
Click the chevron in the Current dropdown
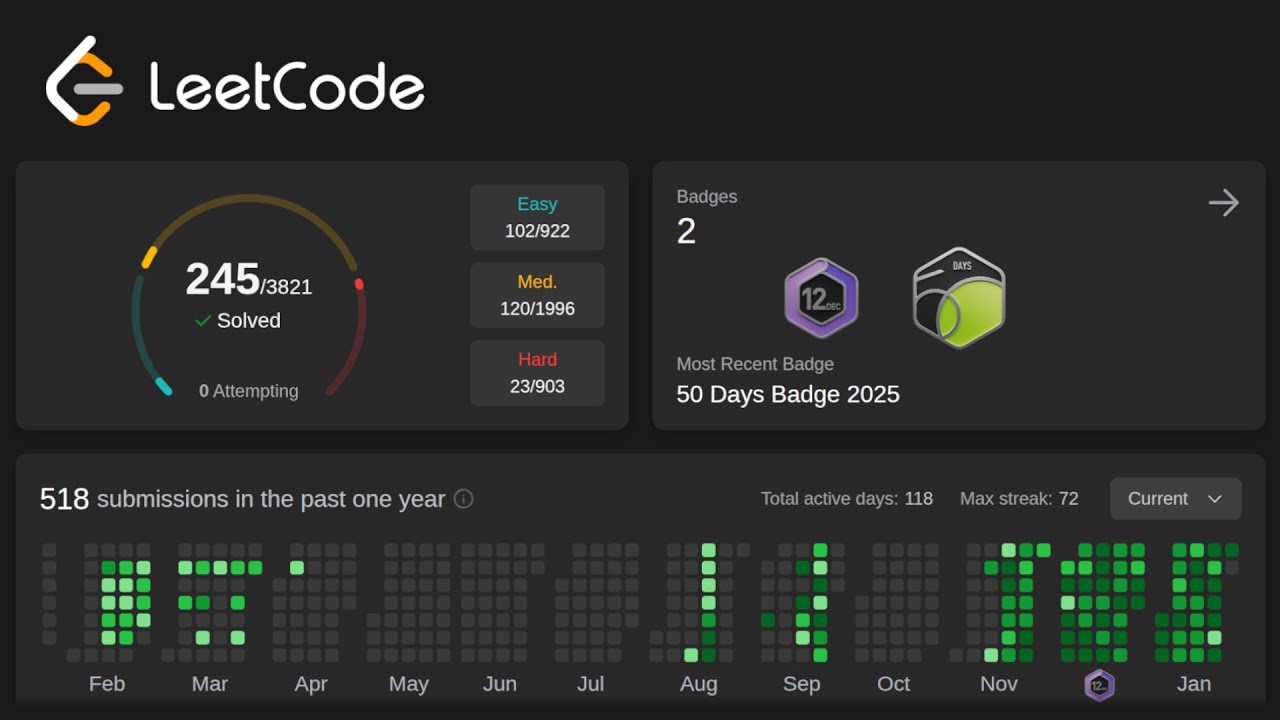click(x=1215, y=499)
